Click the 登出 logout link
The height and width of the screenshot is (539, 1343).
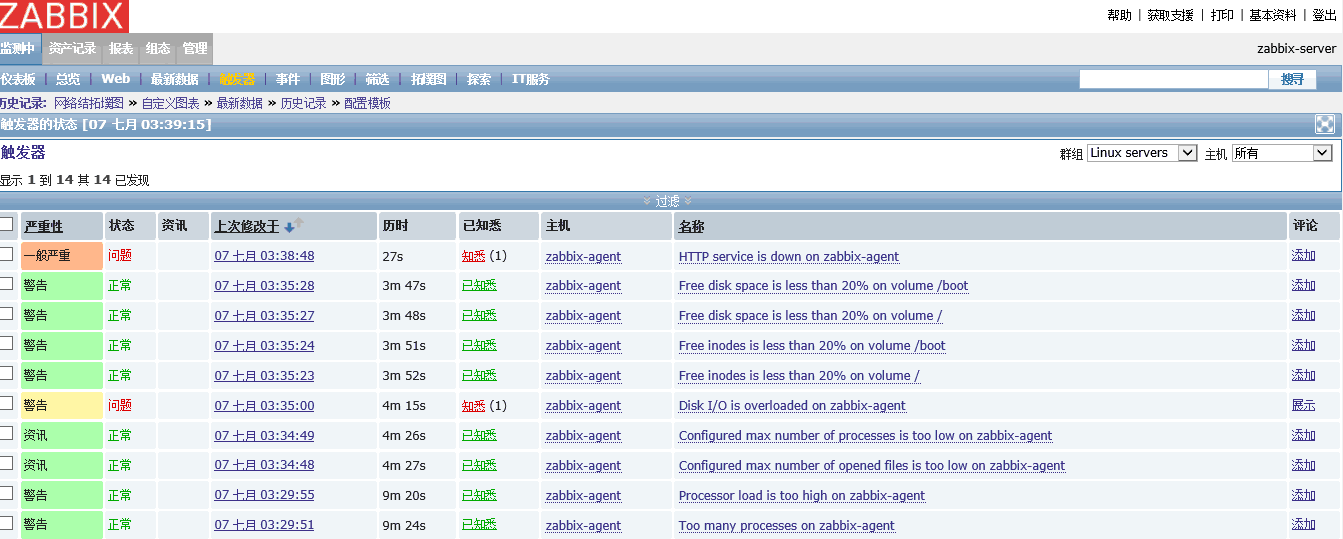coord(1324,15)
